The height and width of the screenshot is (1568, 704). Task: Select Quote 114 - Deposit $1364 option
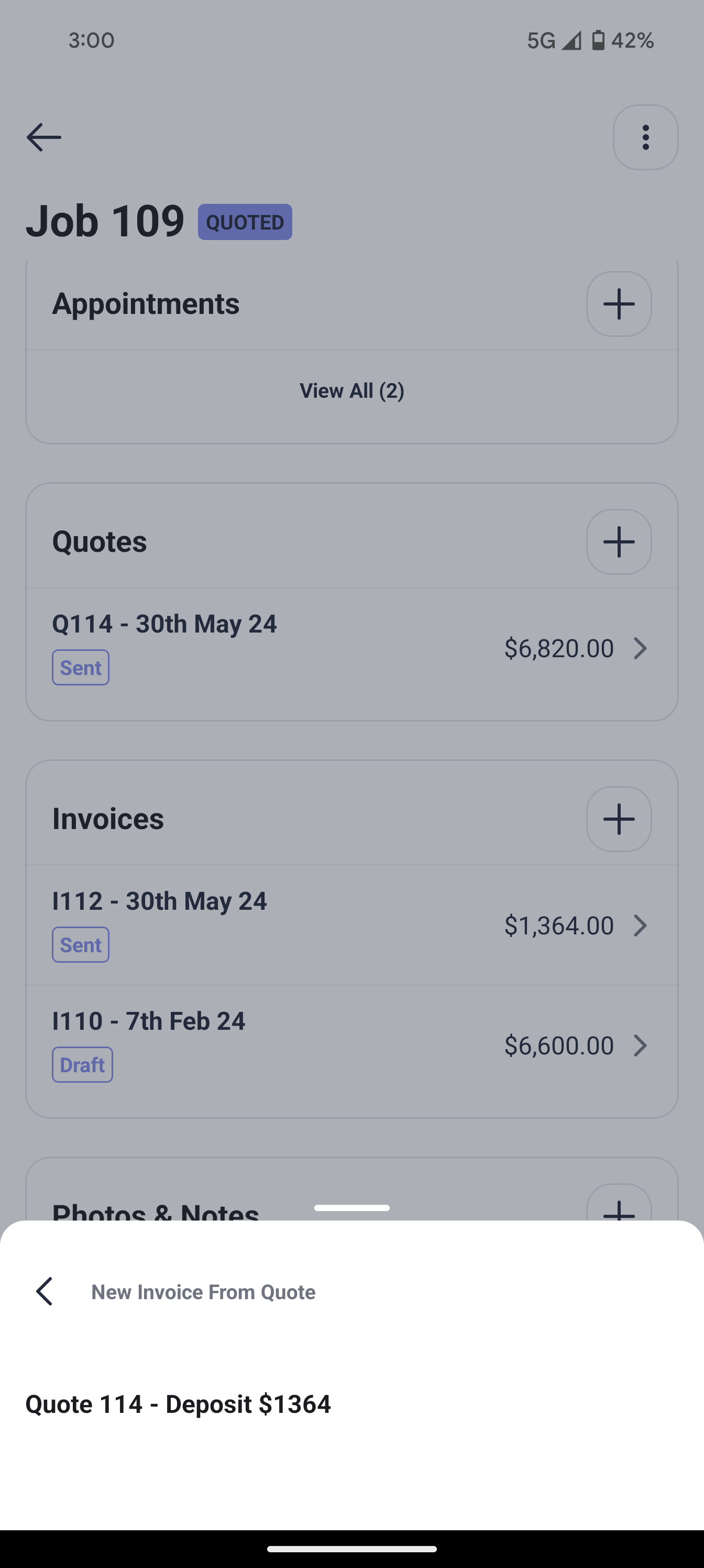pyautogui.click(x=178, y=1403)
